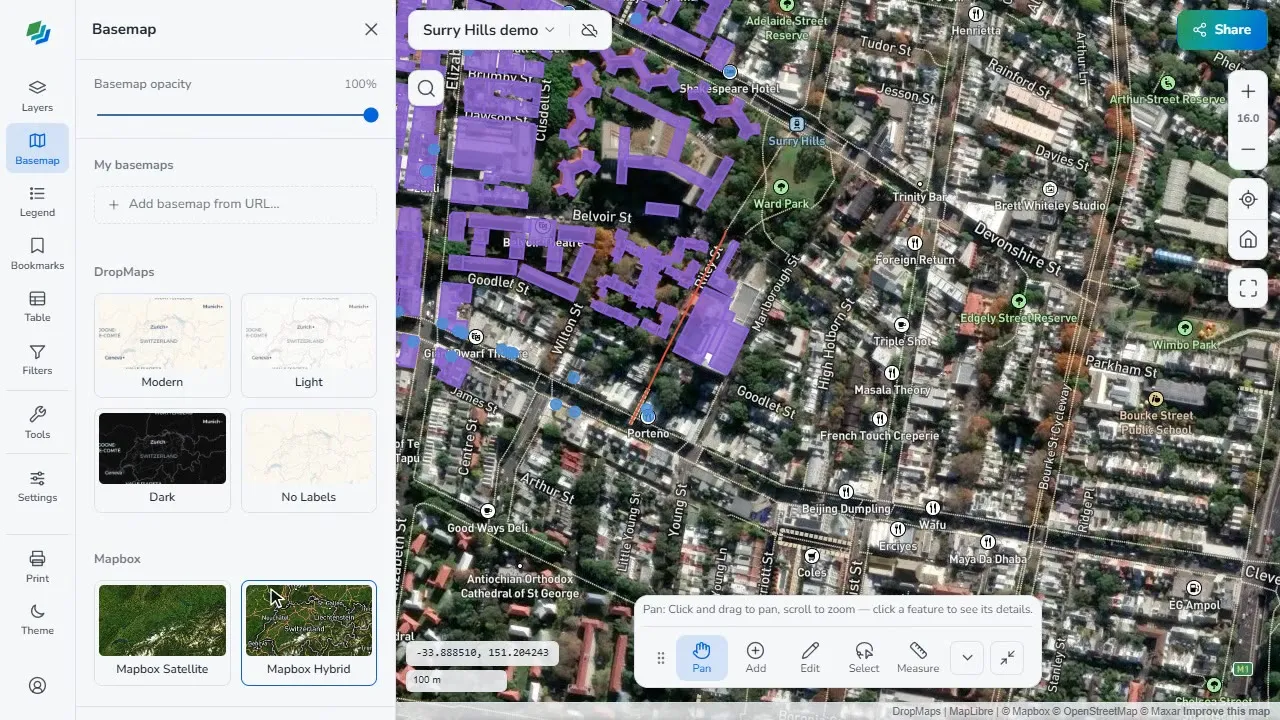Click the Share button

click(x=1222, y=30)
